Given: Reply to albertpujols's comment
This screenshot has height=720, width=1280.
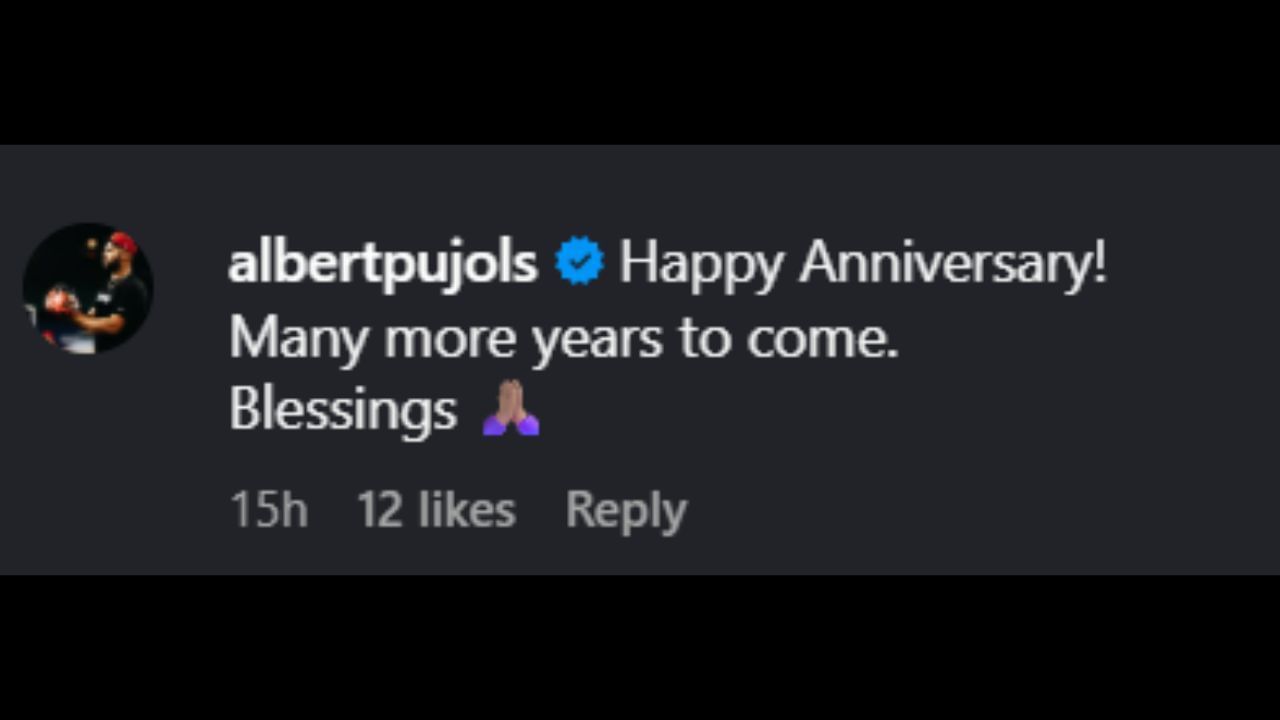Looking at the screenshot, I should pos(626,508).
